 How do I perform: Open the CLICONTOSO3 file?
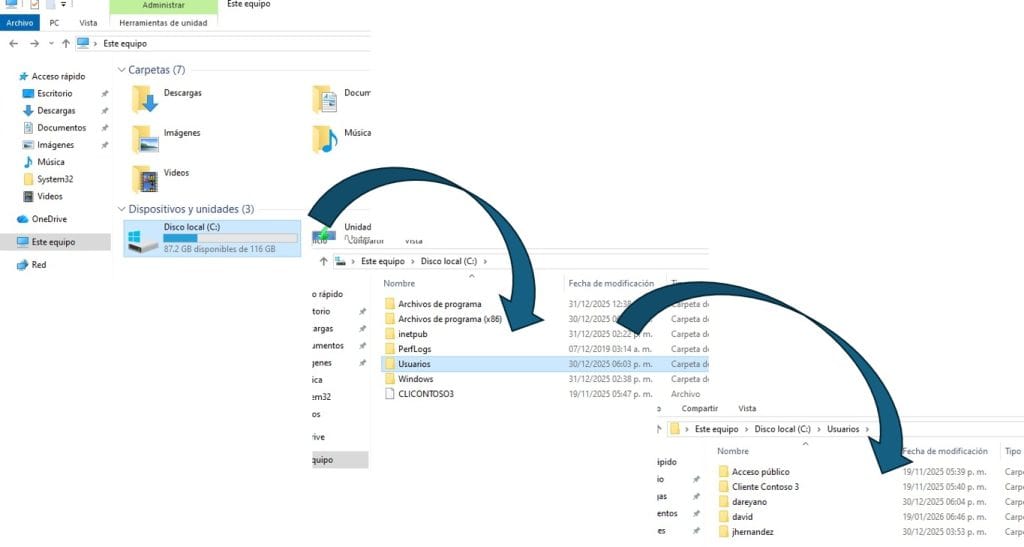[x=425, y=394]
